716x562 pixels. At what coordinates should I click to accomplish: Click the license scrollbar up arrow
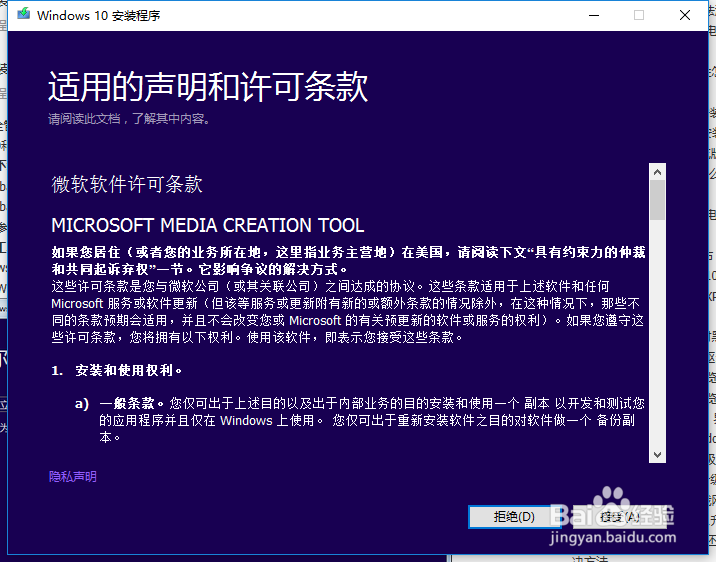(x=658, y=172)
